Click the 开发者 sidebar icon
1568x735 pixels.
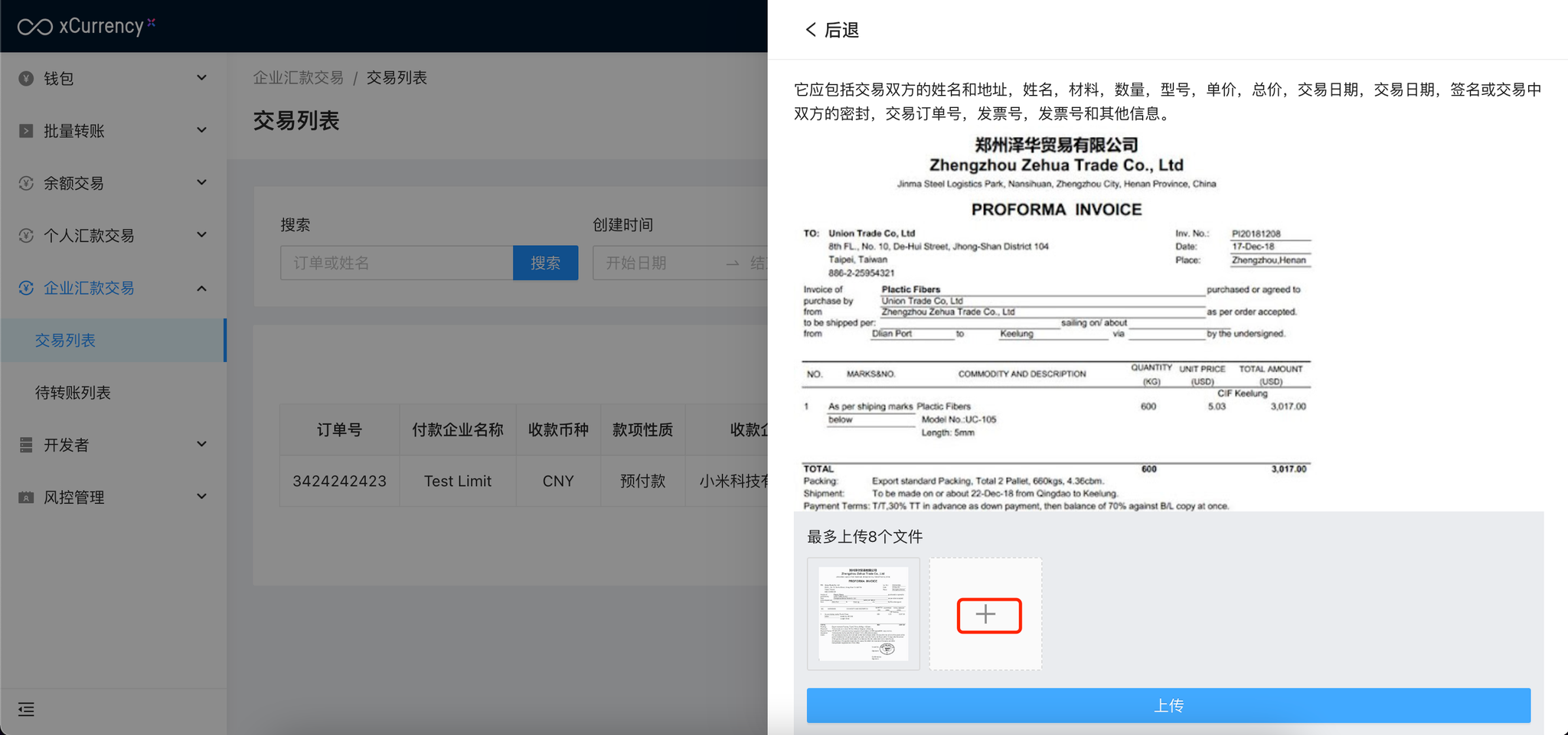26,445
